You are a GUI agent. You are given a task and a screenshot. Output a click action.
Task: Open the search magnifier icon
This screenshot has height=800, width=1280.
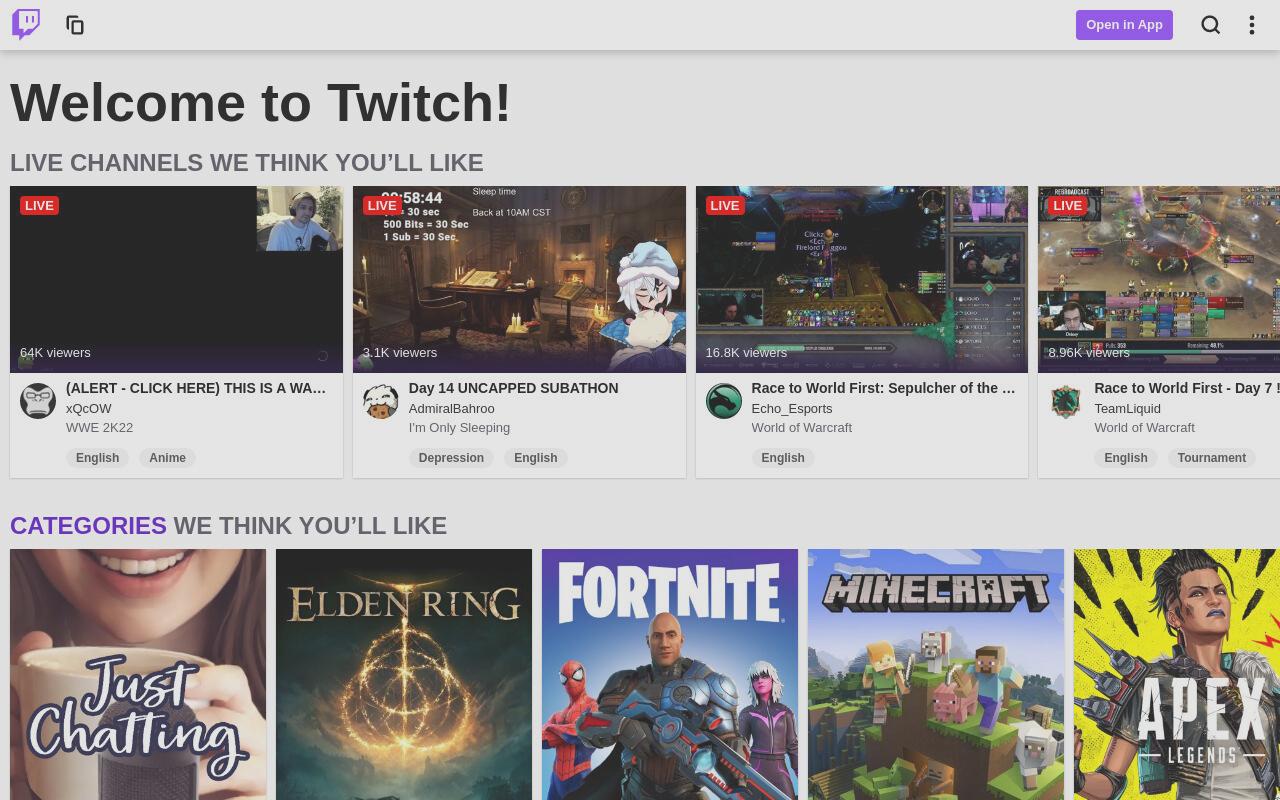point(1210,25)
